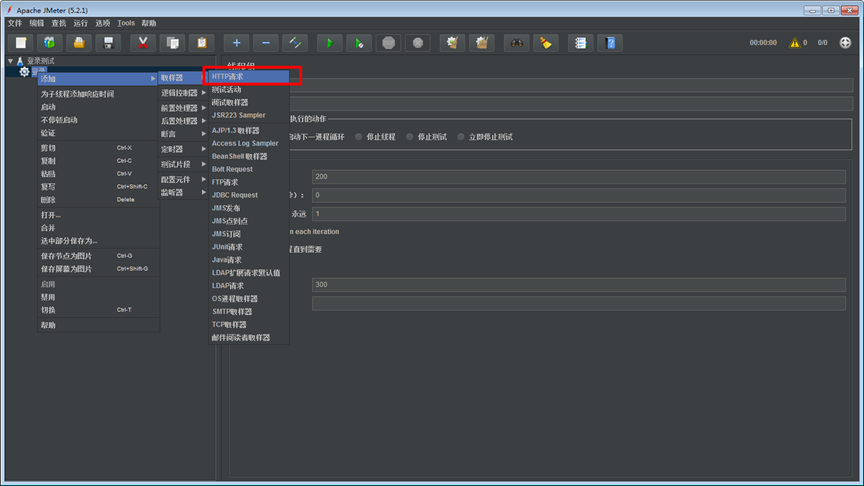Click the Clear all icon
The height and width of the screenshot is (486, 864).
482,42
